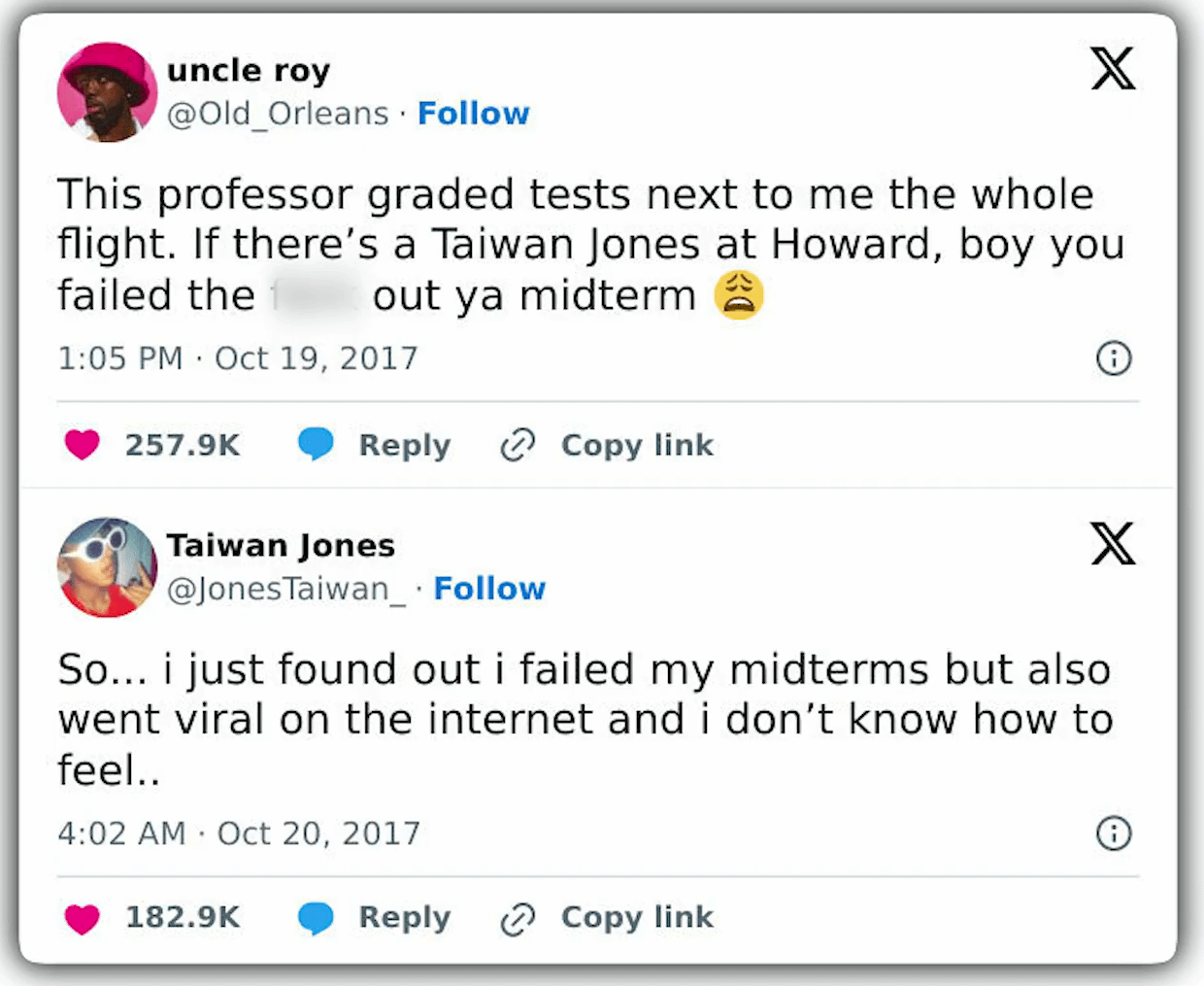This screenshot has width=1204, height=986.
Task: Click the 4:02 AM Oct 20, 2017 timestamp
Action: pyautogui.click(x=239, y=833)
